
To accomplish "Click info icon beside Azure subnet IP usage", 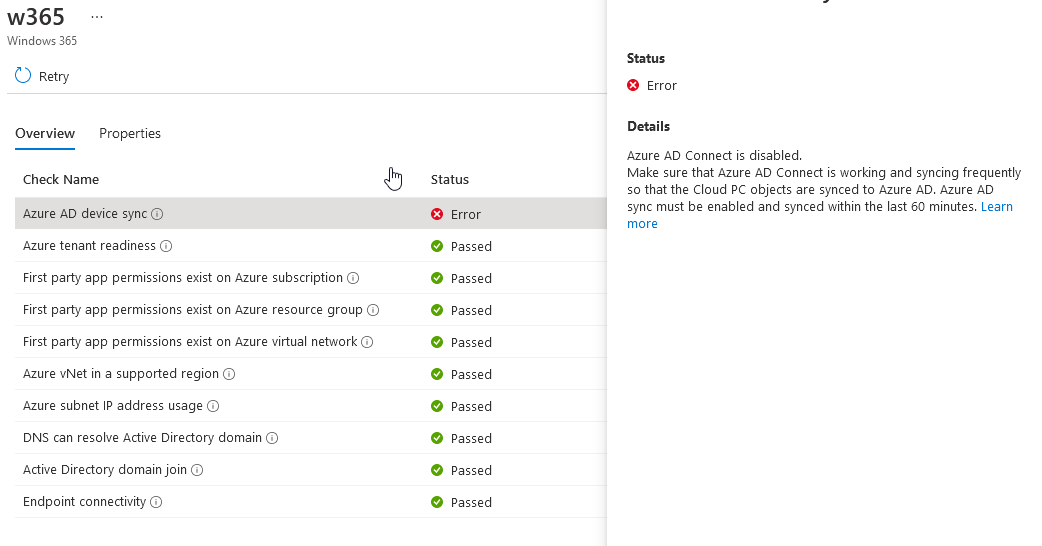I will tap(213, 406).
